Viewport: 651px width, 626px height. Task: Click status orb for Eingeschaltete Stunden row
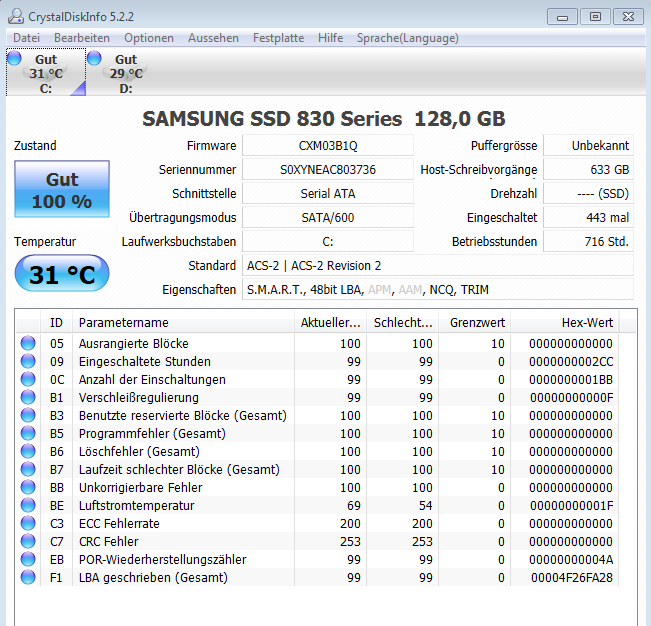(28, 361)
